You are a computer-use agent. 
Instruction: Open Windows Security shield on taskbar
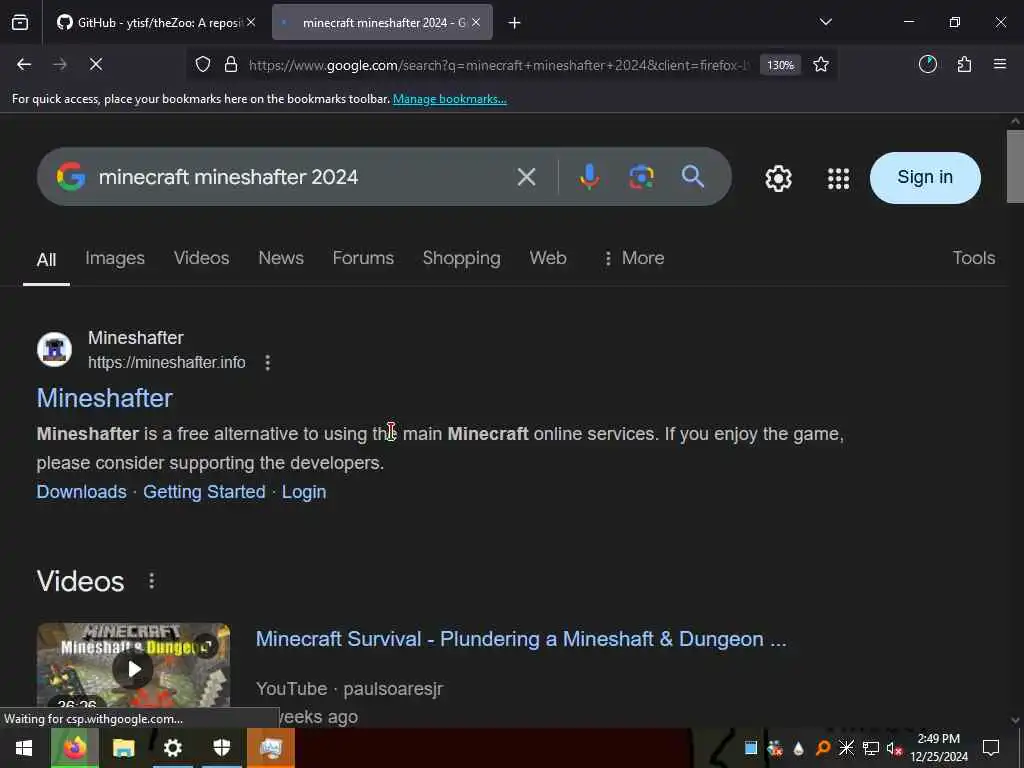click(x=222, y=748)
